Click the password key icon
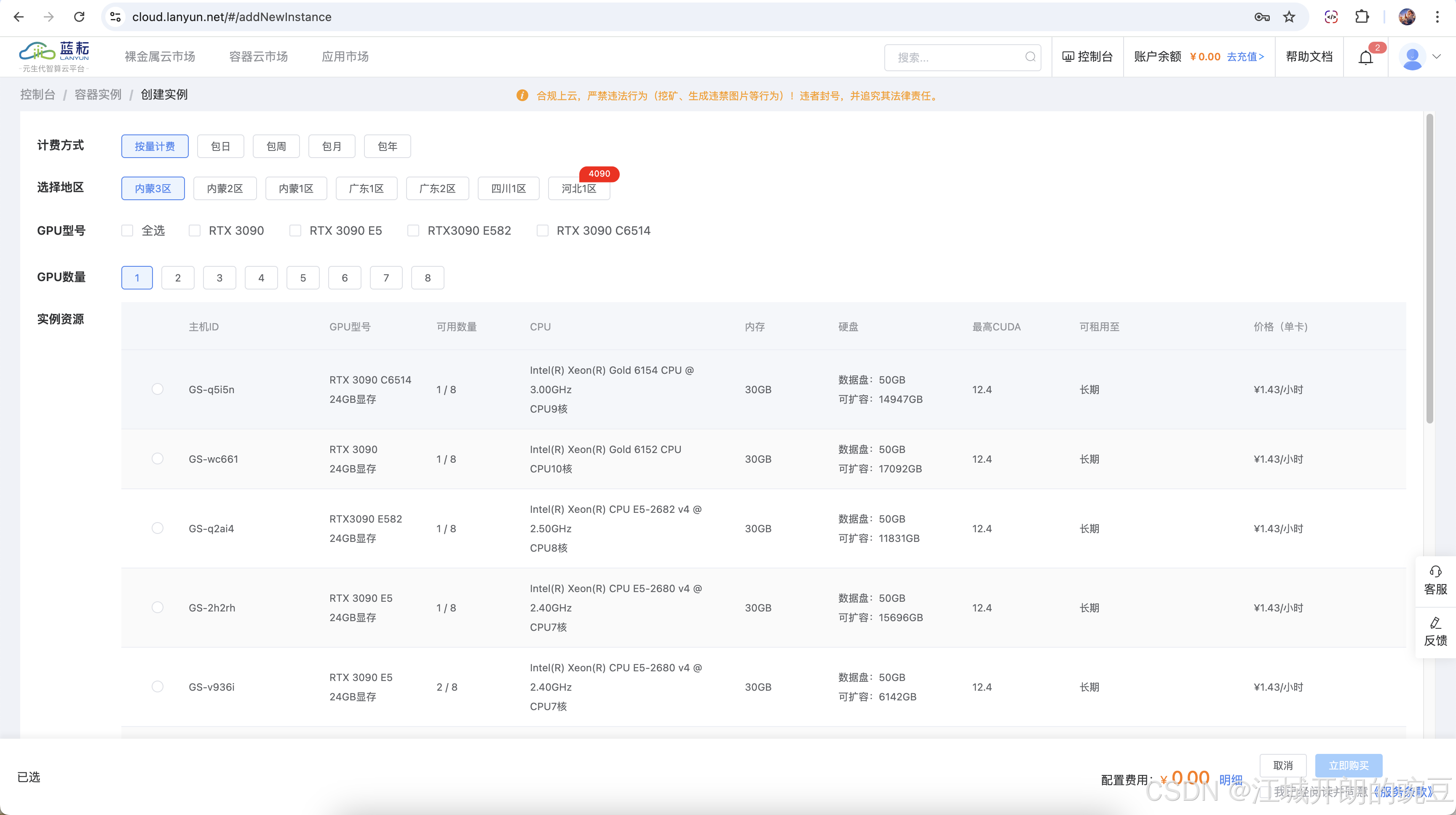This screenshot has height=815, width=1456. [x=1261, y=17]
